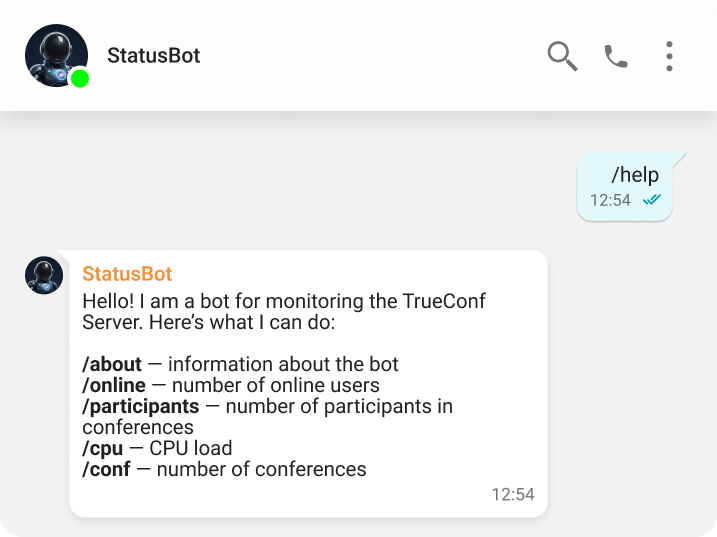Click the "CPU load" description text

pyautogui.click(x=191, y=448)
